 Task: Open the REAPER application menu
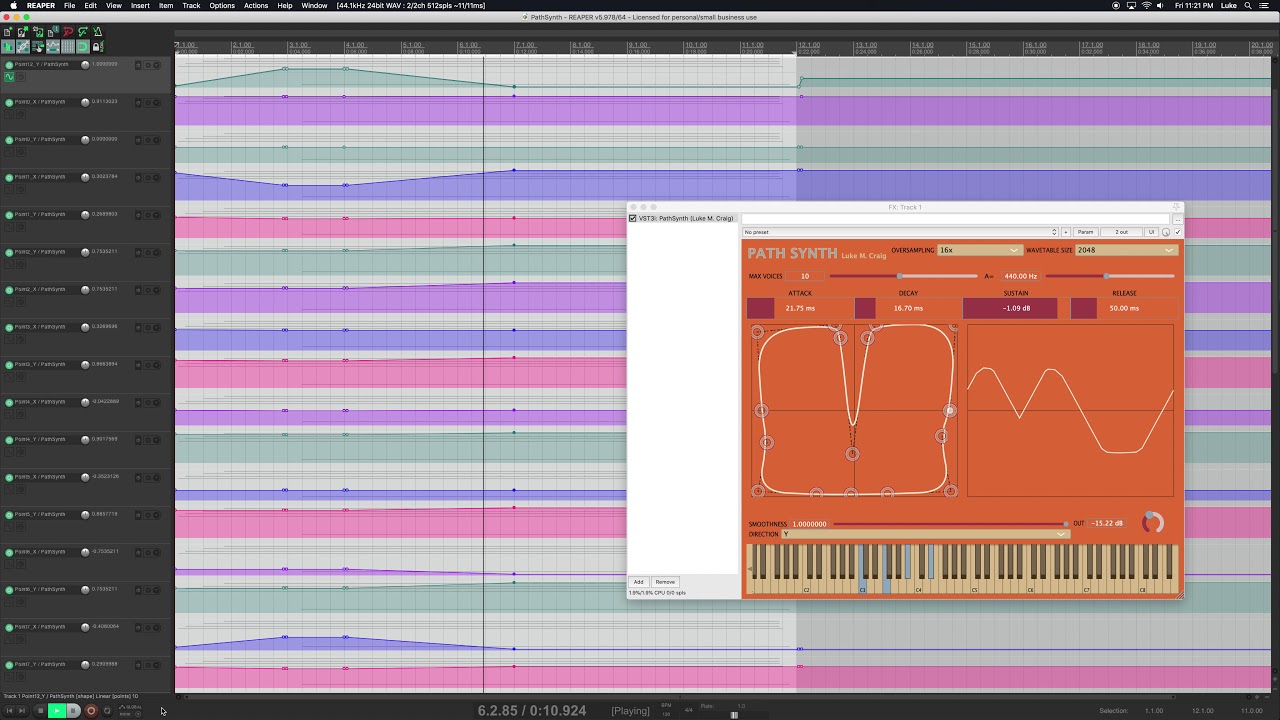pos(41,5)
